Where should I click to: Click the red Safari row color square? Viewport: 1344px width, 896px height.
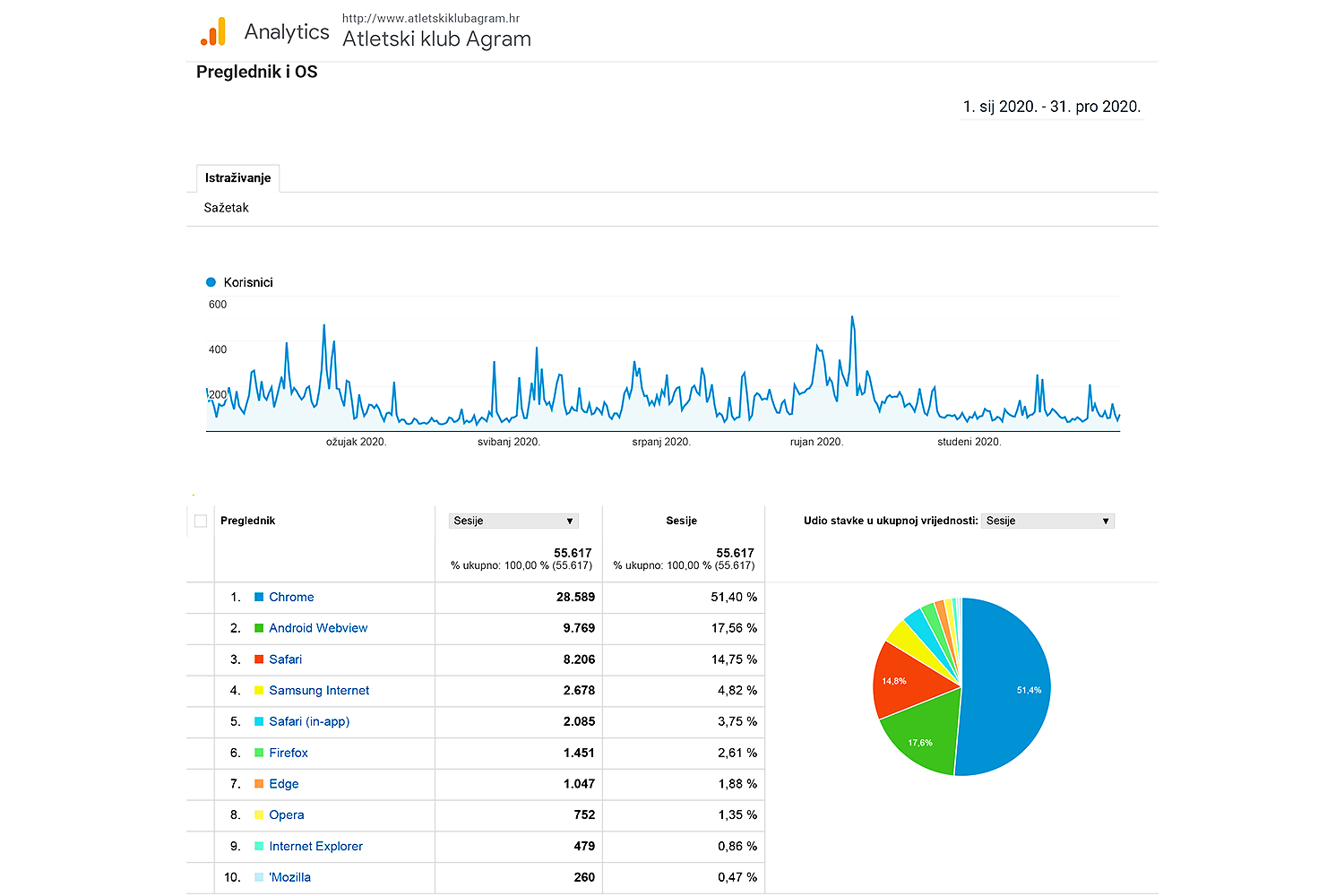click(259, 659)
